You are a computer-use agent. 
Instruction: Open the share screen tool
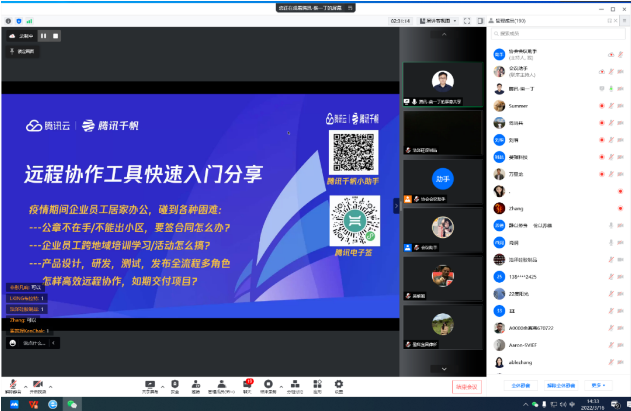150,384
